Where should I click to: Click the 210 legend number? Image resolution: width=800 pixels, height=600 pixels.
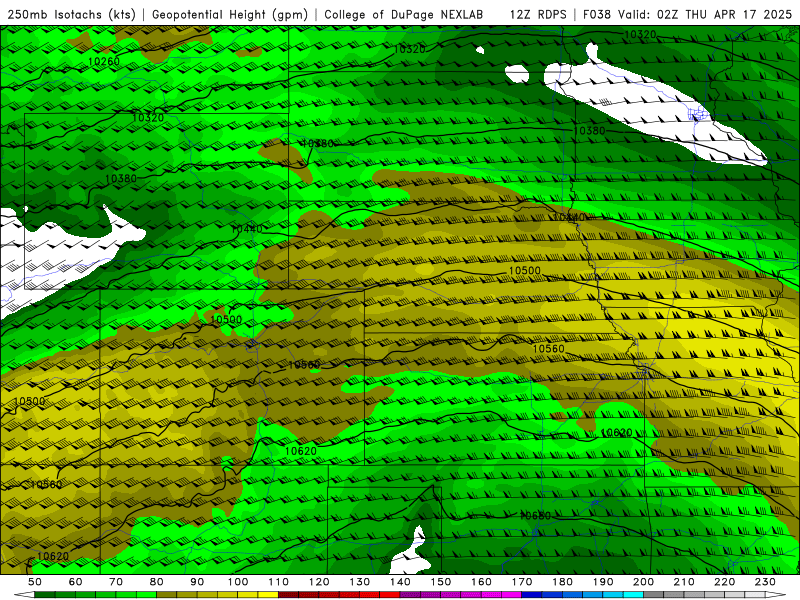[684, 582]
